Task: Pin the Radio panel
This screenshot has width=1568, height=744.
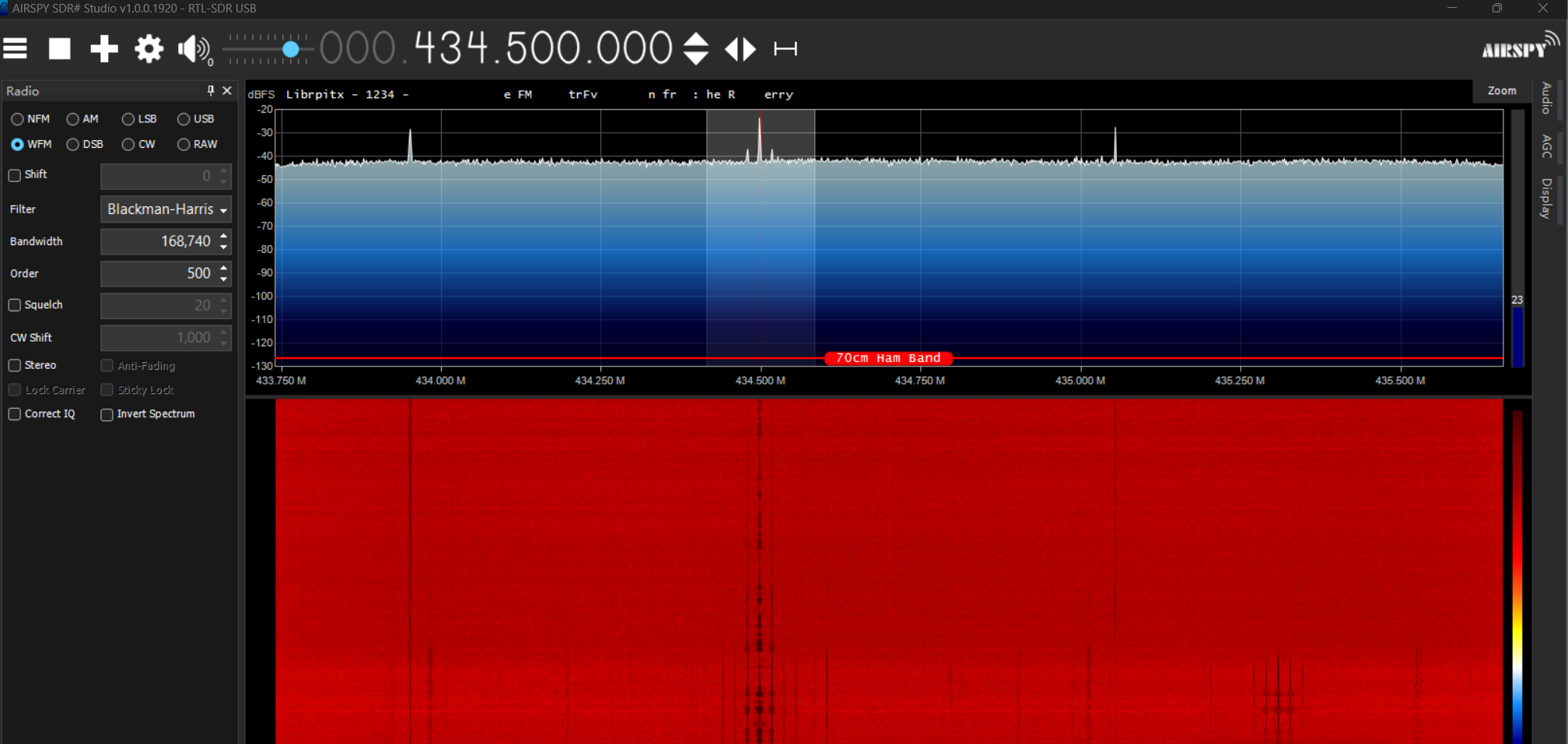Action: click(210, 91)
